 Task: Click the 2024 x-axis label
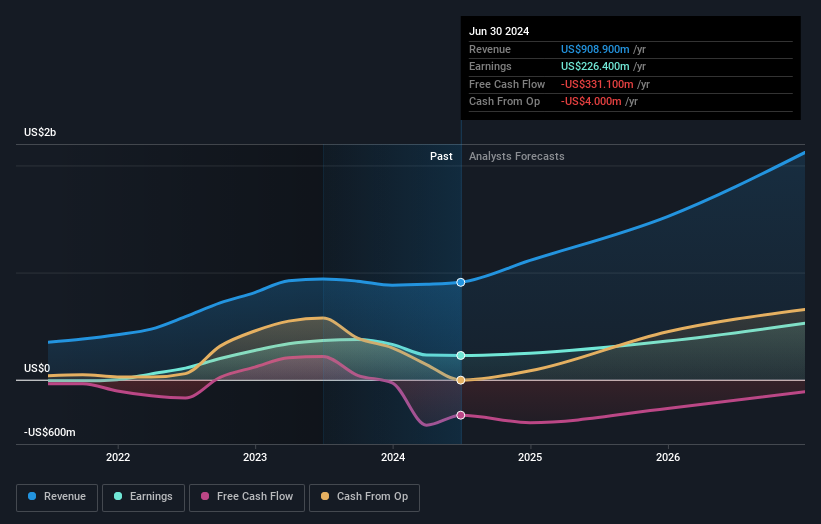tap(393, 457)
